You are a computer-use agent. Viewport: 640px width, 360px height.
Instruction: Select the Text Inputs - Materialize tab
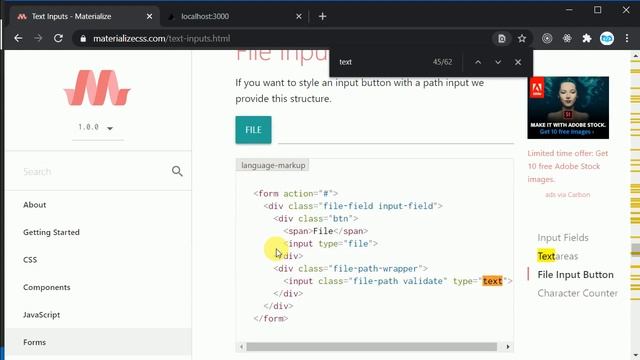tap(84, 16)
